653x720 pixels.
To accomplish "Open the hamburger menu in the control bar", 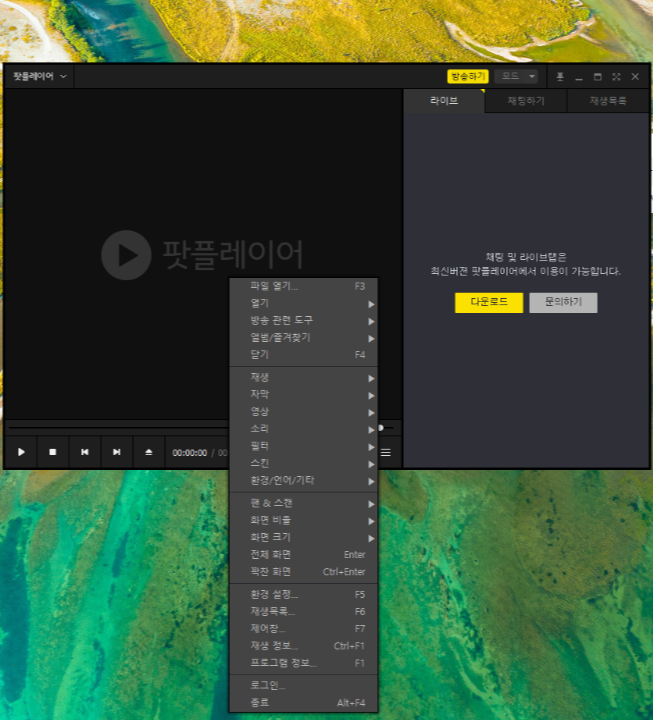I will 386,453.
